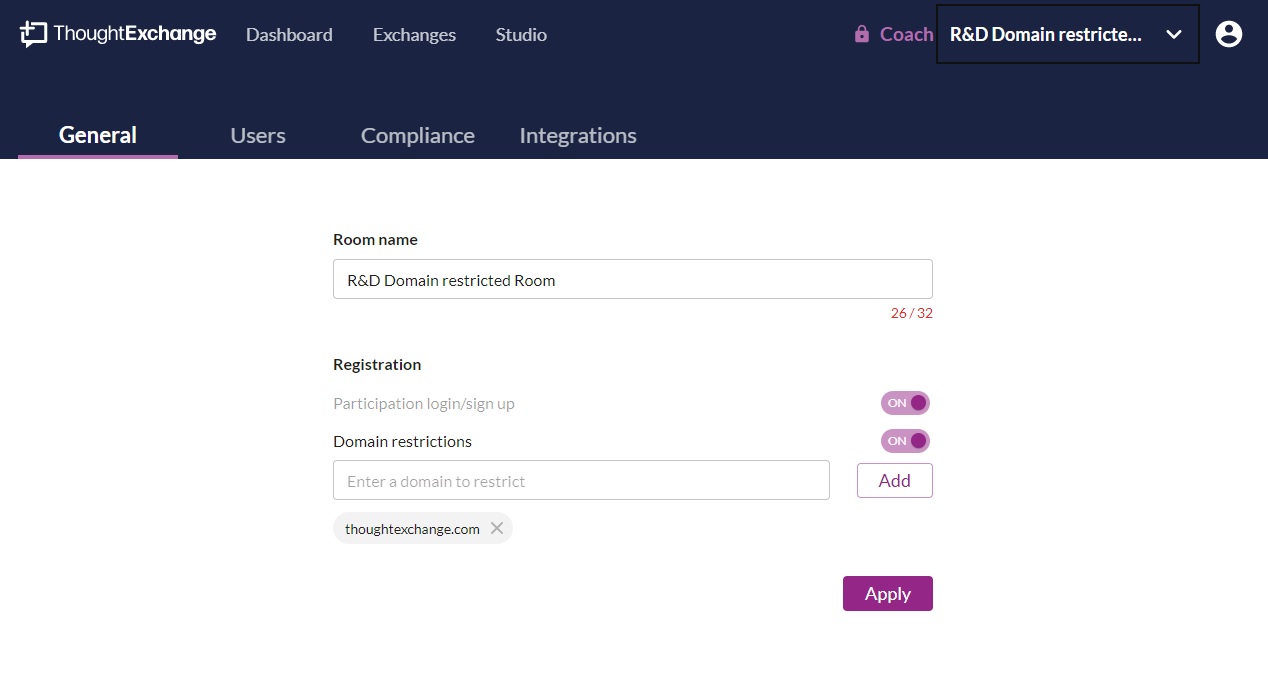Click Add to restrict the domain

pyautogui.click(x=895, y=480)
